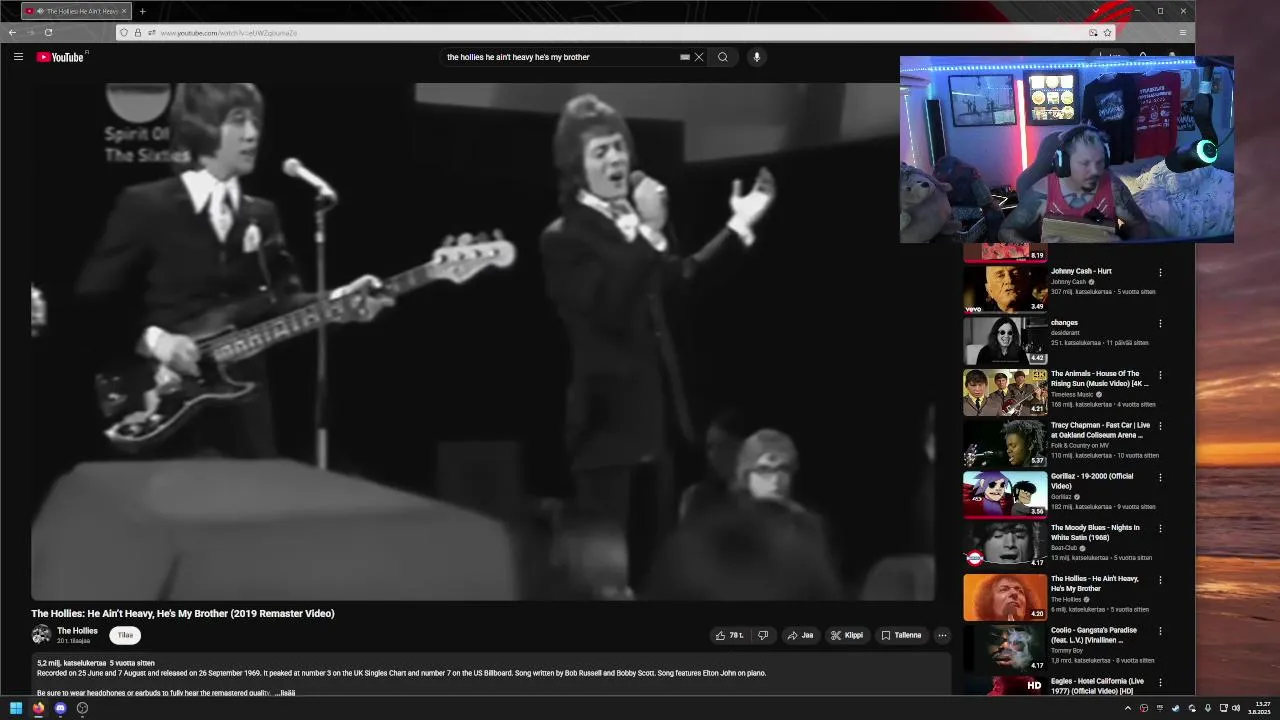Open Tommy Boy channel link
The height and width of the screenshot is (720, 1280).
[1066, 650]
